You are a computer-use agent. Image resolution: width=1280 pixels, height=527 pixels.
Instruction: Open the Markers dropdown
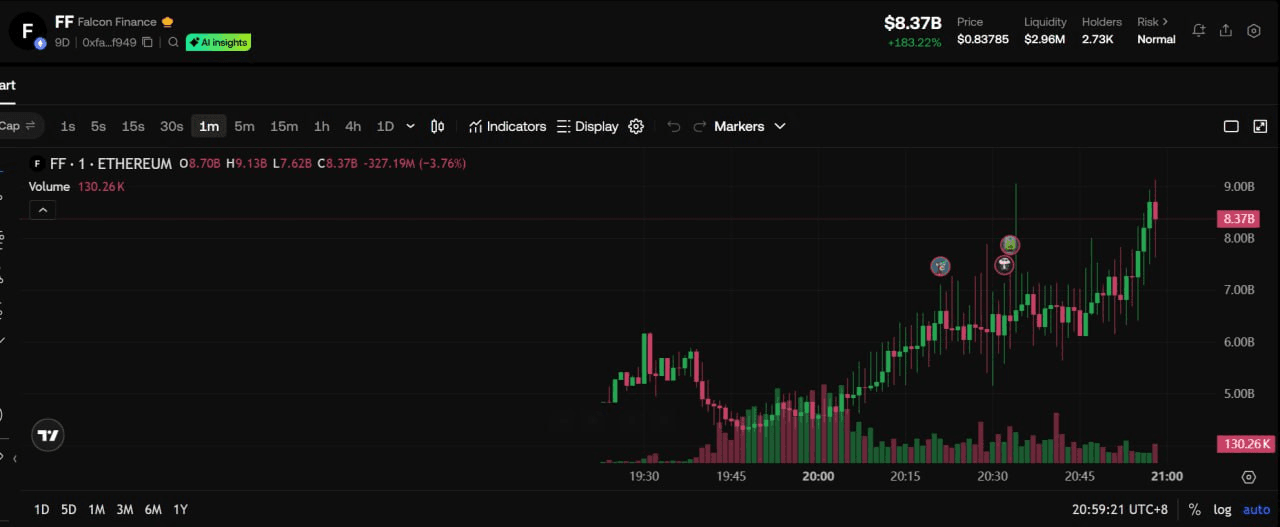pos(750,126)
